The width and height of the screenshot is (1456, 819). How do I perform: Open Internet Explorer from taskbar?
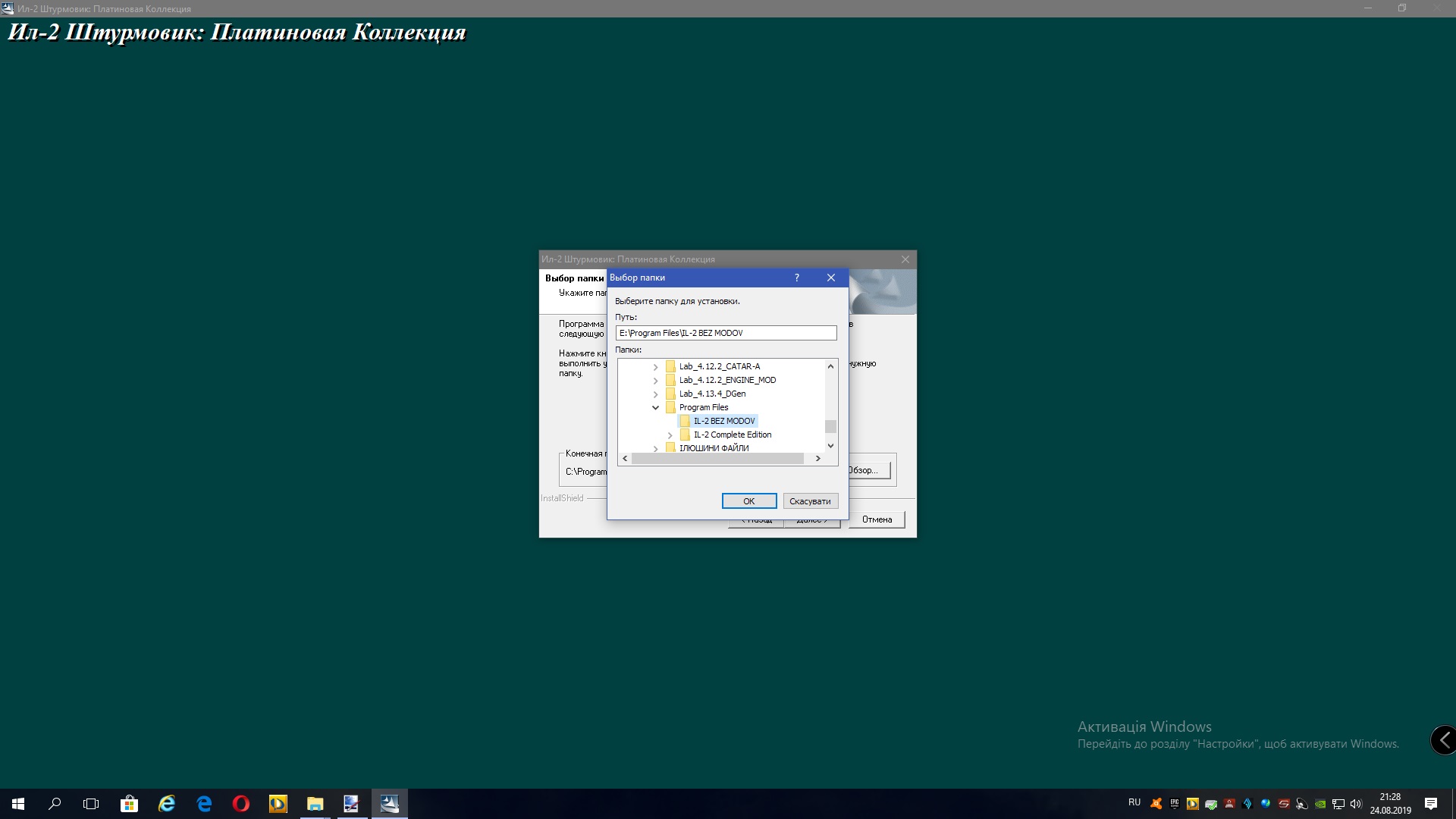[x=167, y=804]
